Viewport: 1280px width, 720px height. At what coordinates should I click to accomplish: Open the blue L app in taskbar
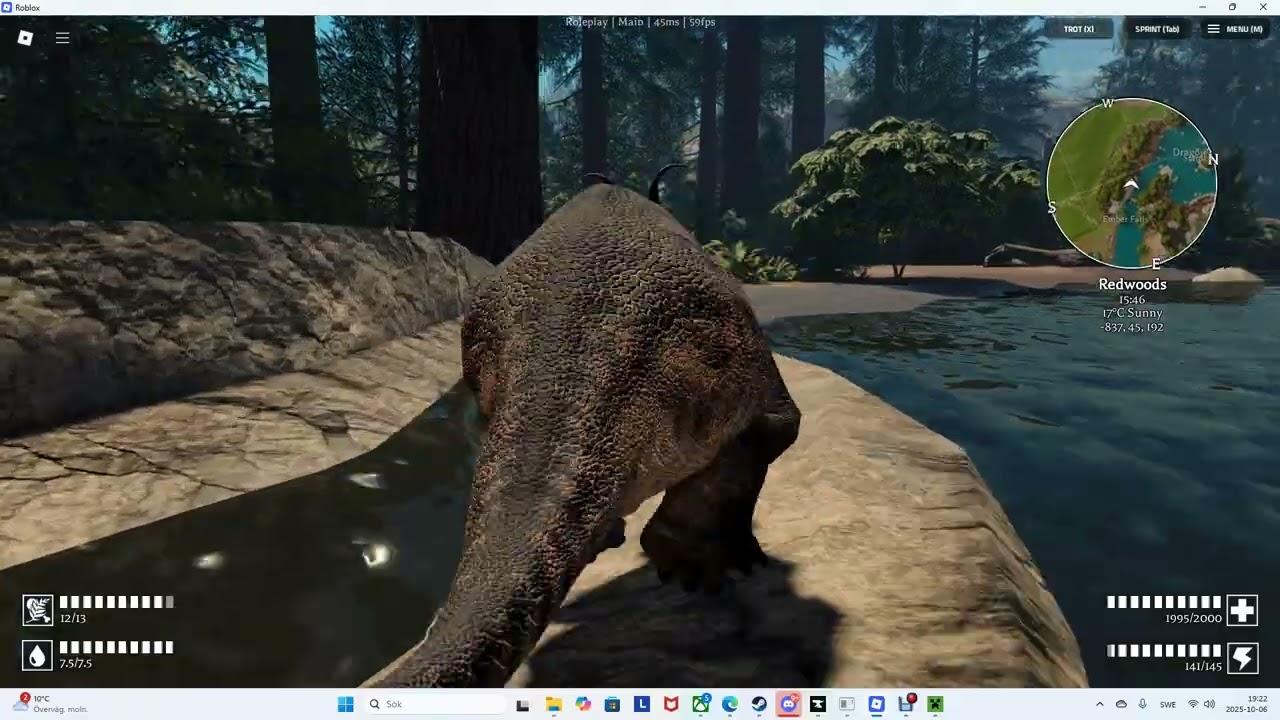[642, 704]
